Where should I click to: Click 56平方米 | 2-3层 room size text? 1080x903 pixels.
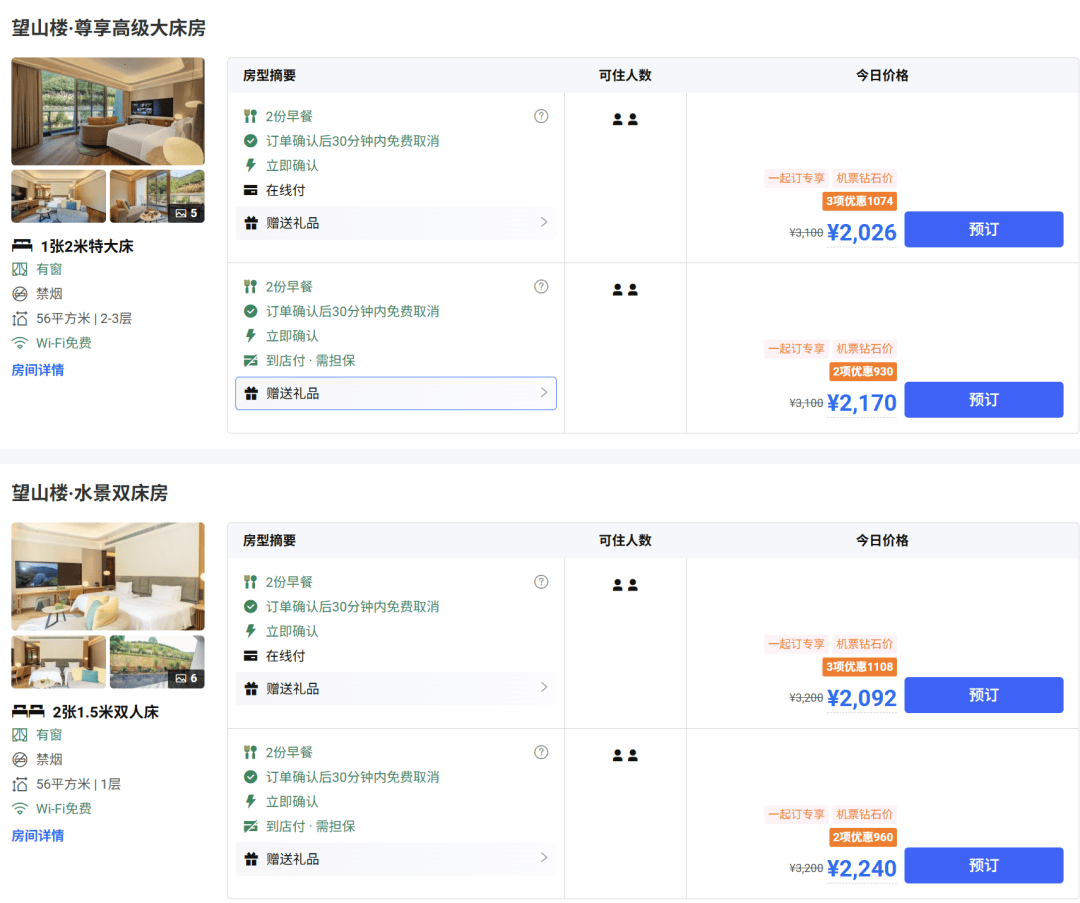point(84,319)
